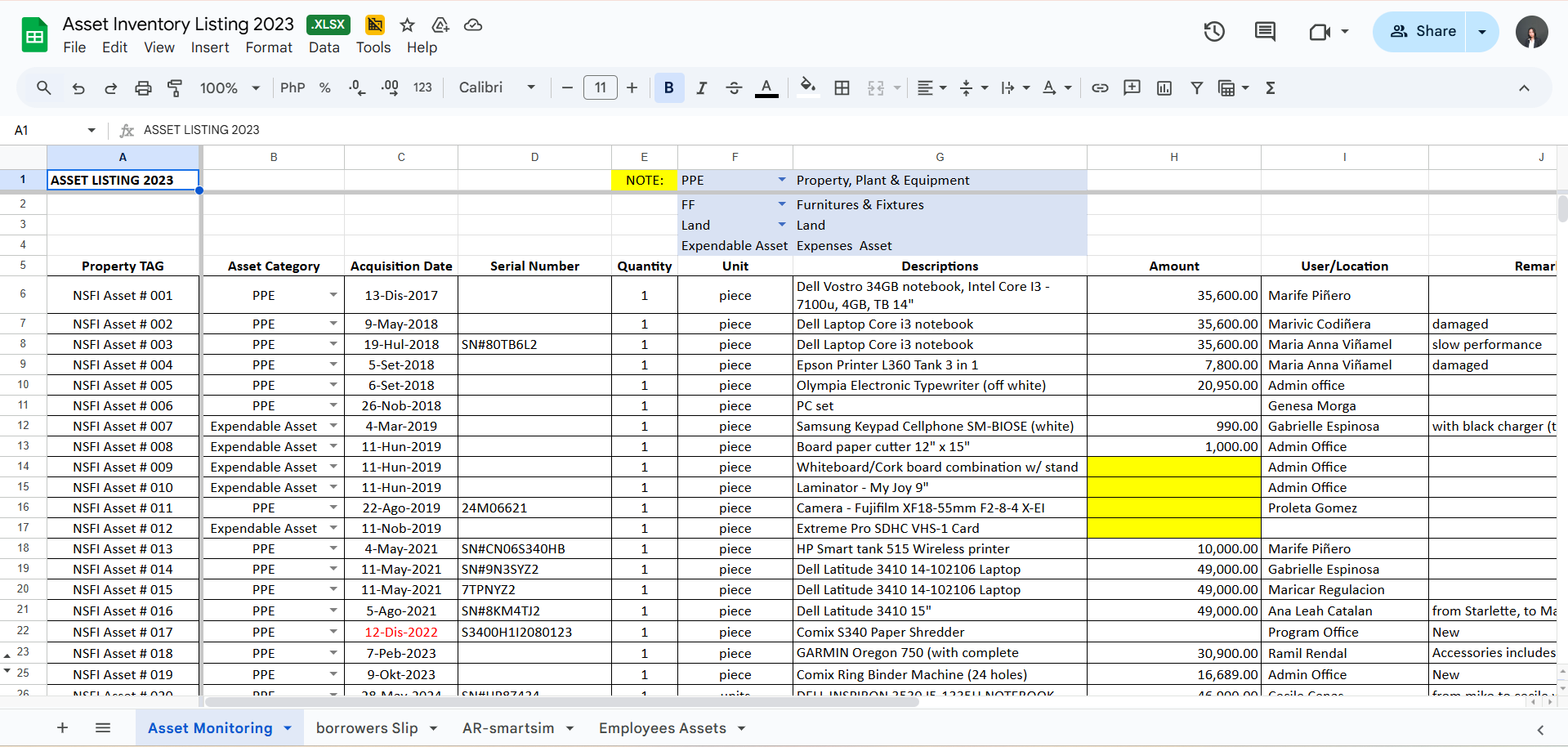1568x747 pixels.
Task: Click the font size input field
Action: pos(600,88)
